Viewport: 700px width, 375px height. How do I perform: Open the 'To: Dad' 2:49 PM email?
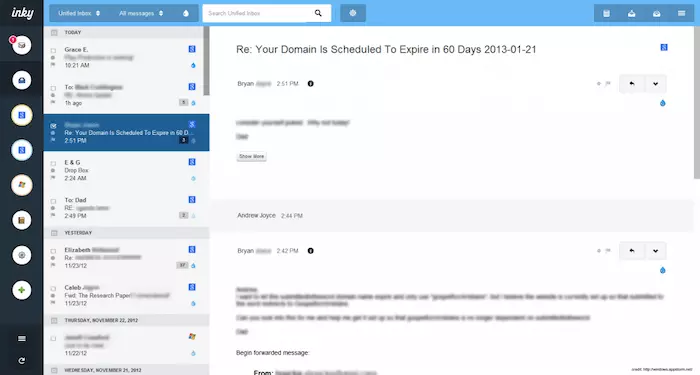point(126,208)
